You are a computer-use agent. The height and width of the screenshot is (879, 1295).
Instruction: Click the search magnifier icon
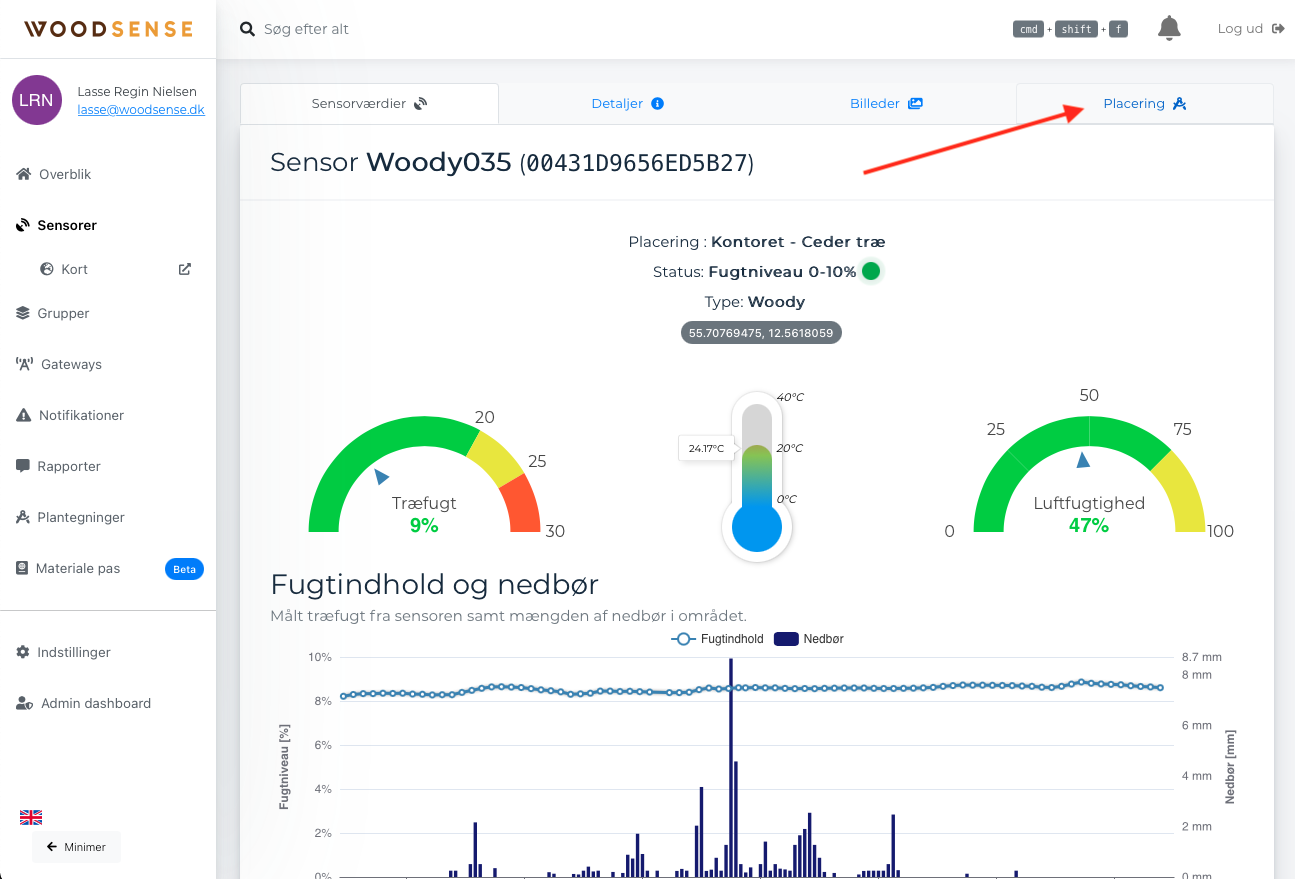(x=248, y=29)
